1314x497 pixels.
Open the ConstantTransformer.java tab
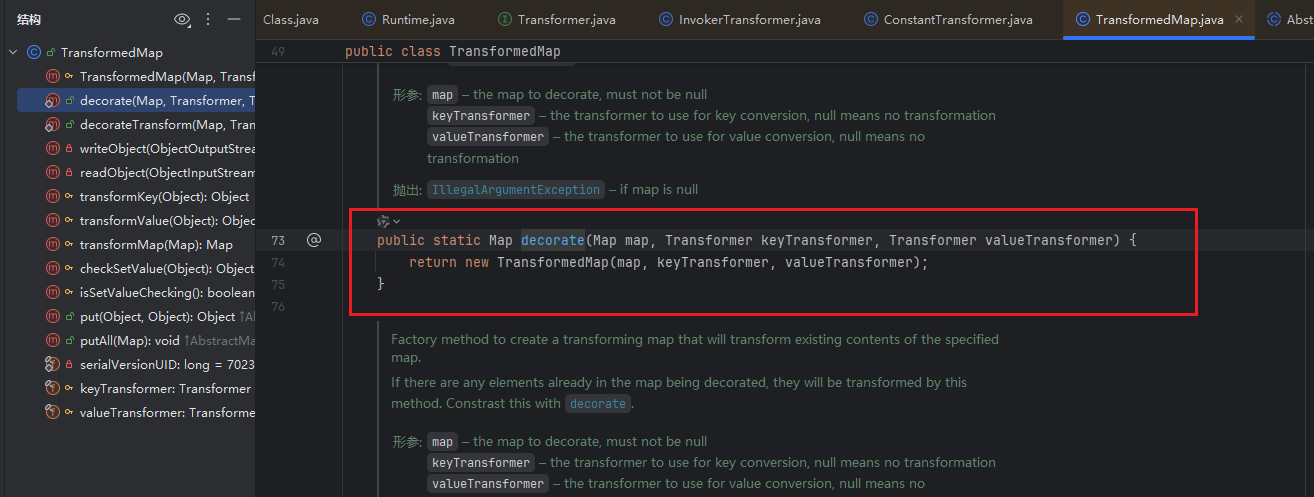click(x=957, y=19)
